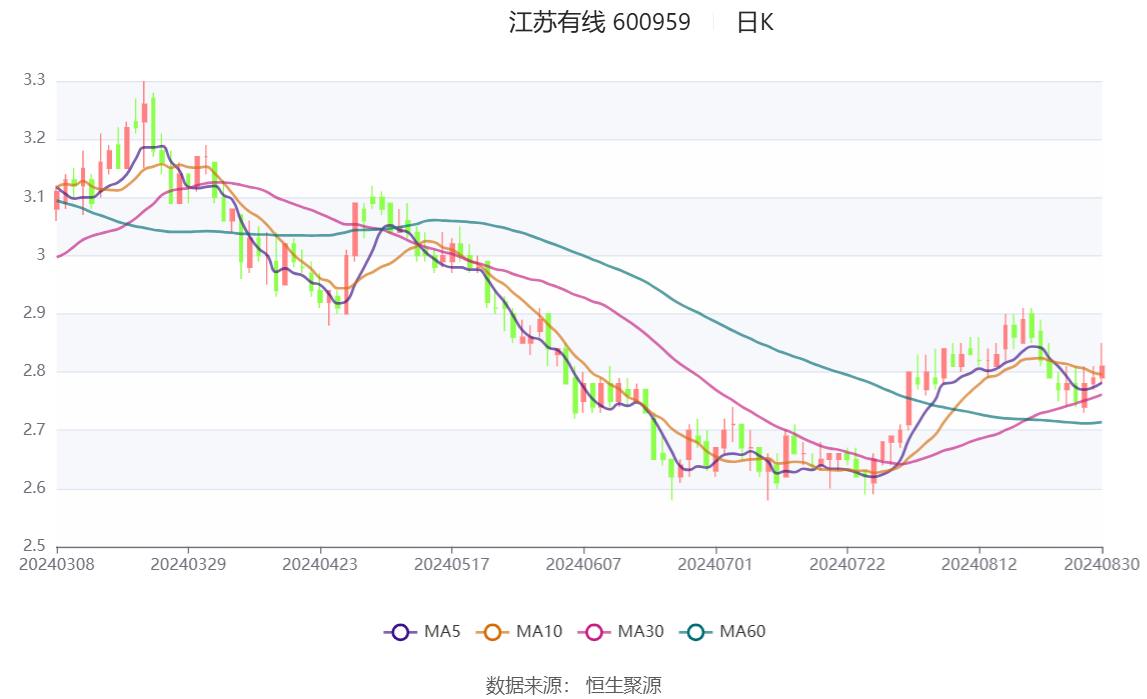Click the y-axis value 3.1
The height and width of the screenshot is (699, 1147).
pos(34,197)
